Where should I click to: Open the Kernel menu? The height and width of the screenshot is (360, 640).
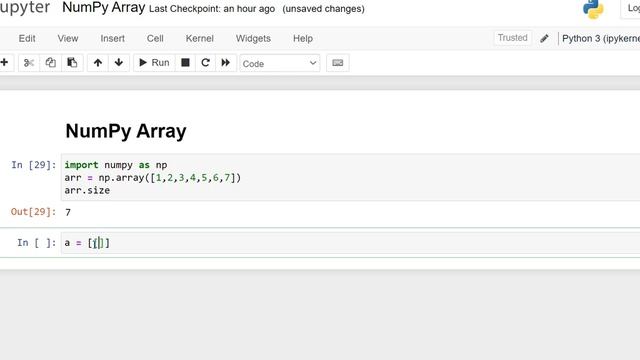click(x=200, y=38)
